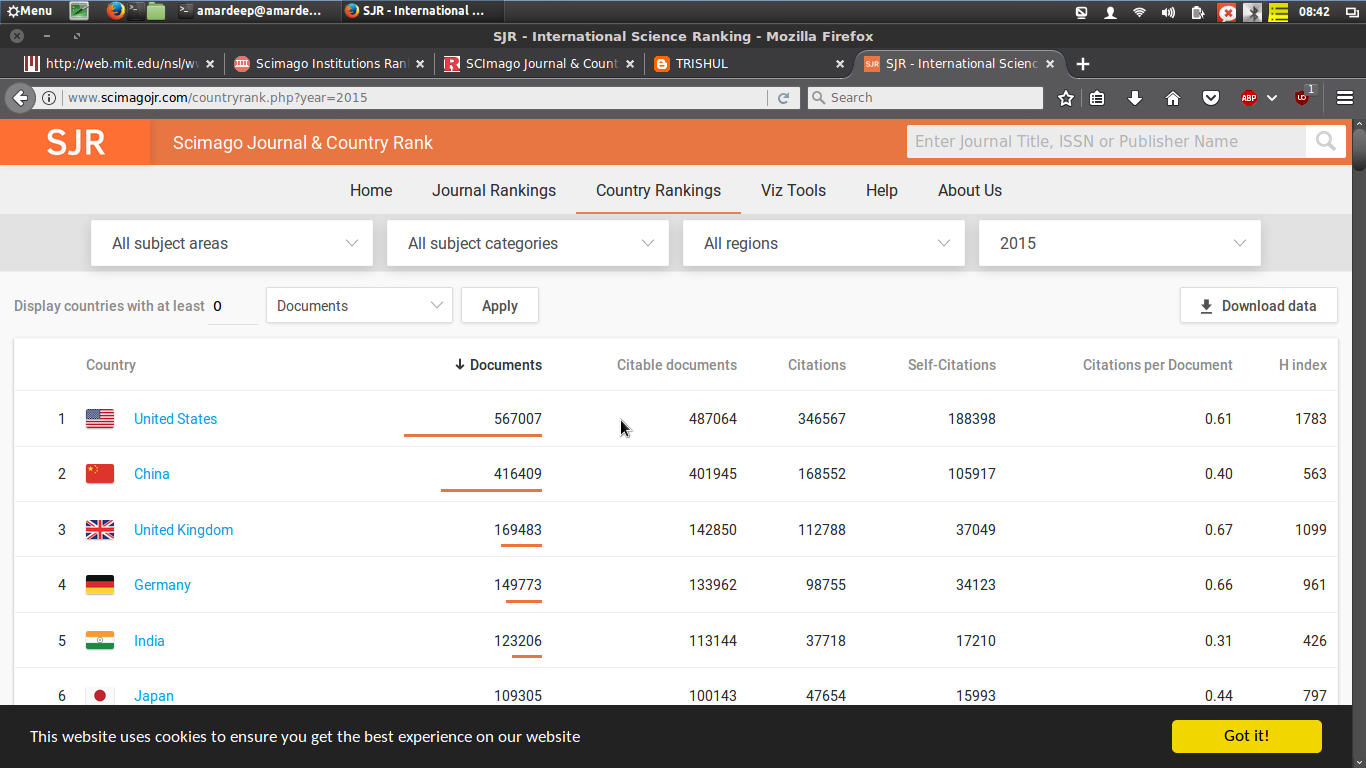Show site information icon in address bar

(x=48, y=98)
